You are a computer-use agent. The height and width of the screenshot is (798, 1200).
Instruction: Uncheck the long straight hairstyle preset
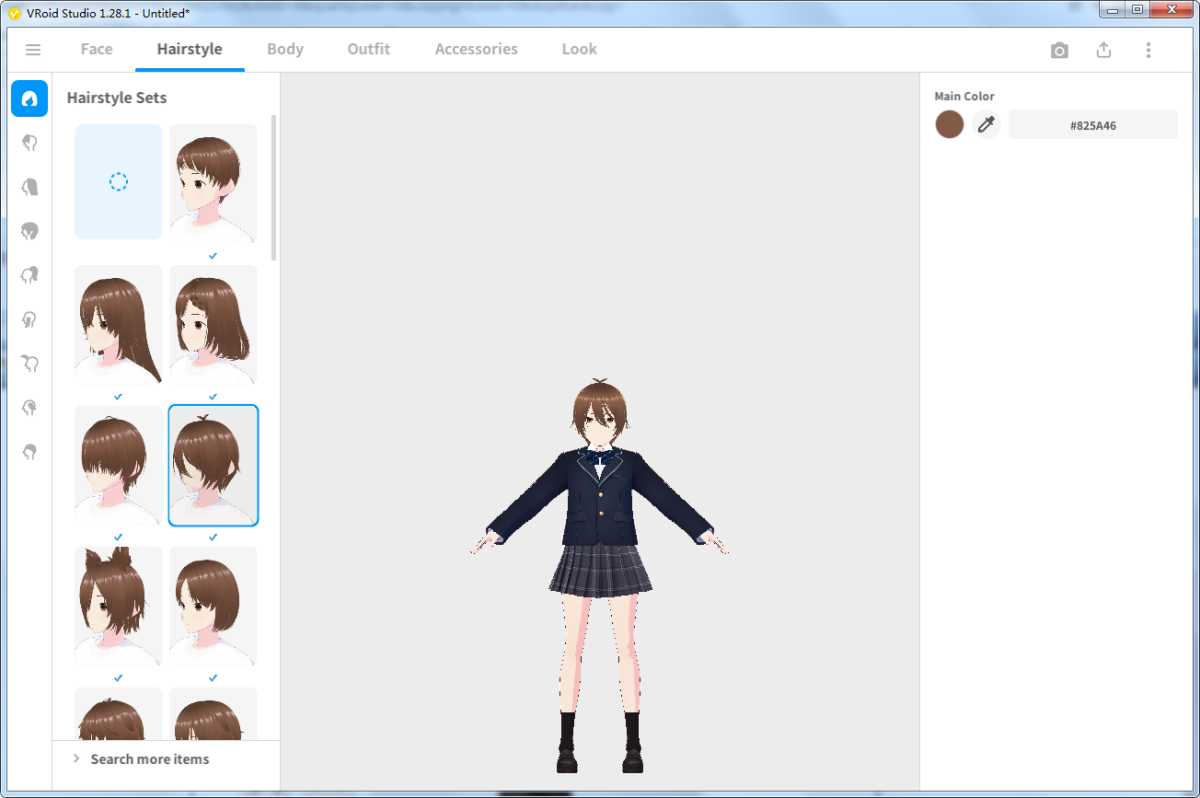click(x=118, y=323)
